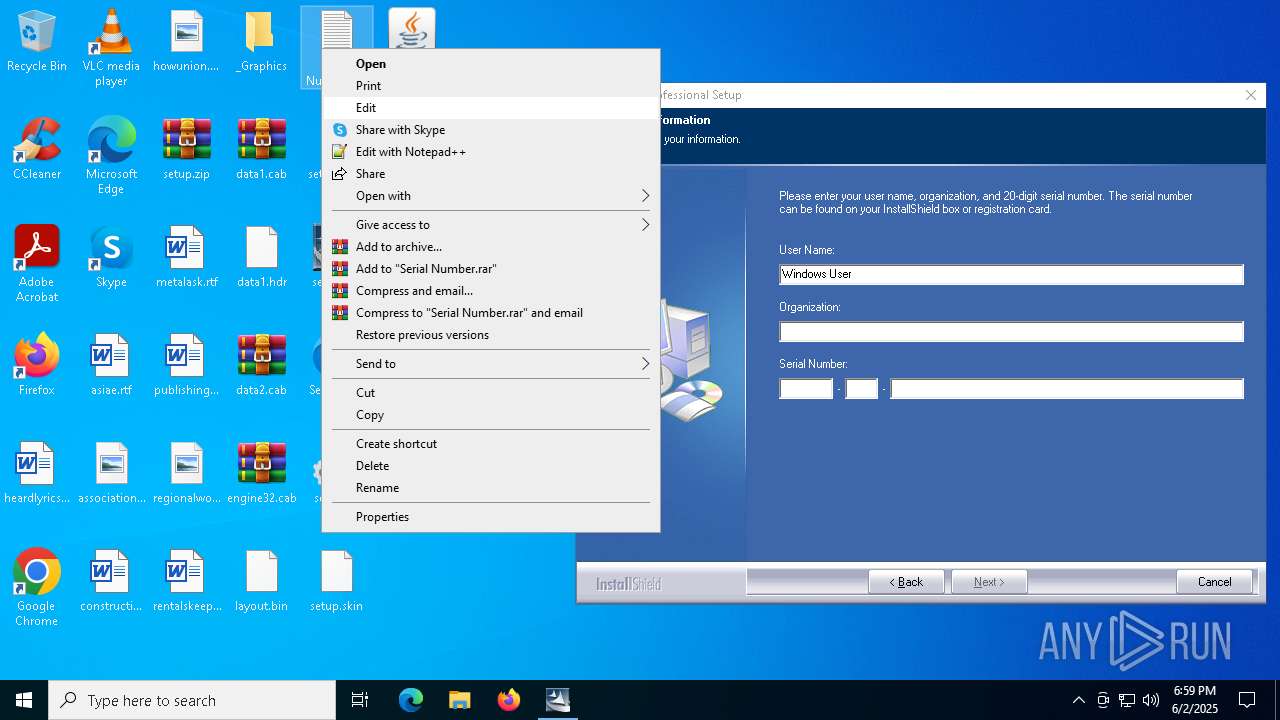Choose Edit with Notepad++
The image size is (1280, 720).
pyautogui.click(x=490, y=152)
